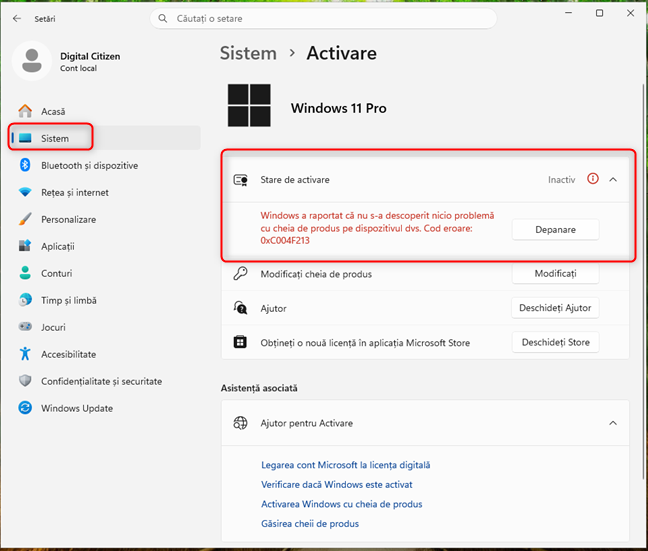Click the Microsoft Store bag icon
The image size is (648, 551).
pos(240,342)
